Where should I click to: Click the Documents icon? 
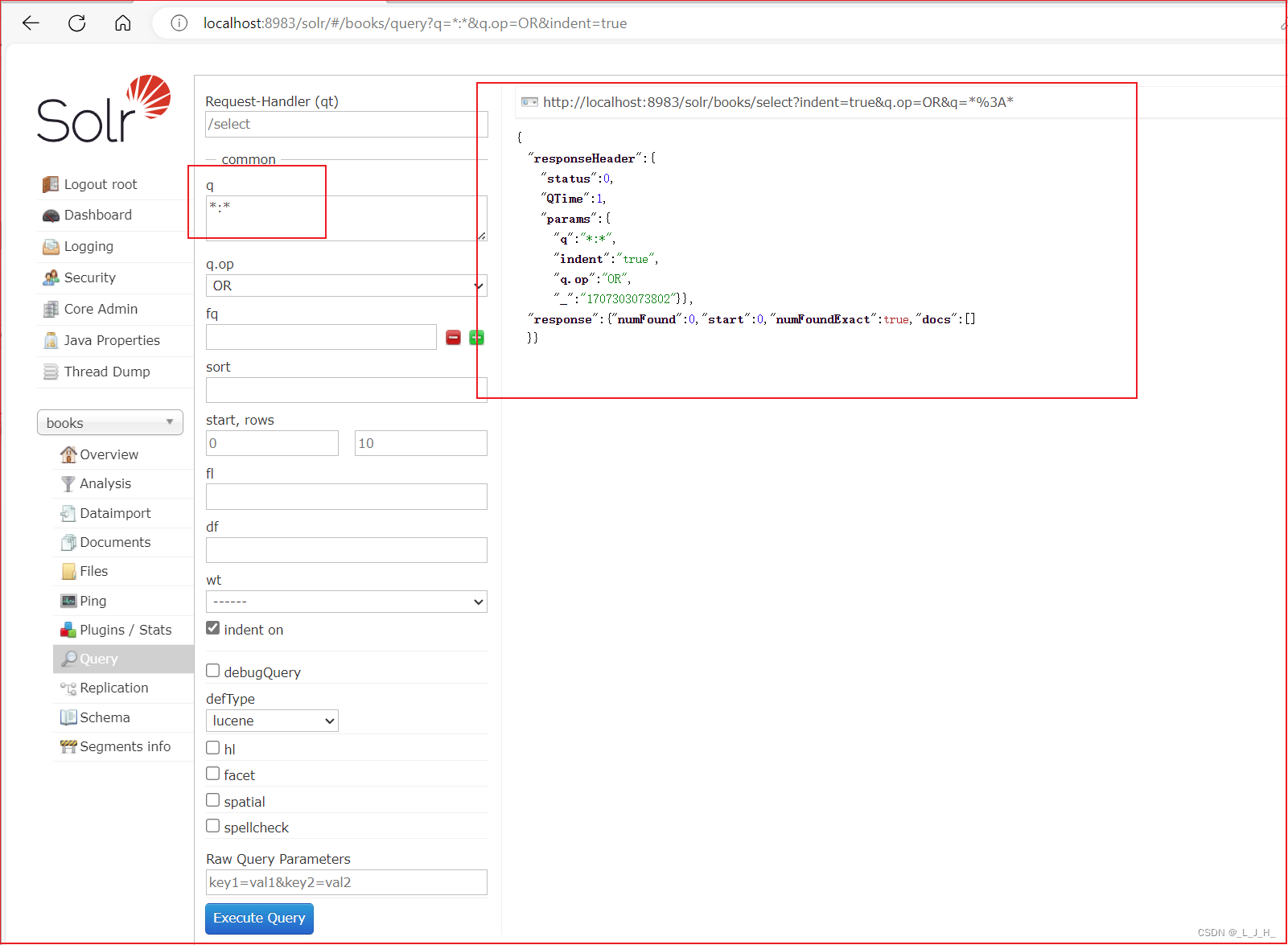tap(68, 542)
